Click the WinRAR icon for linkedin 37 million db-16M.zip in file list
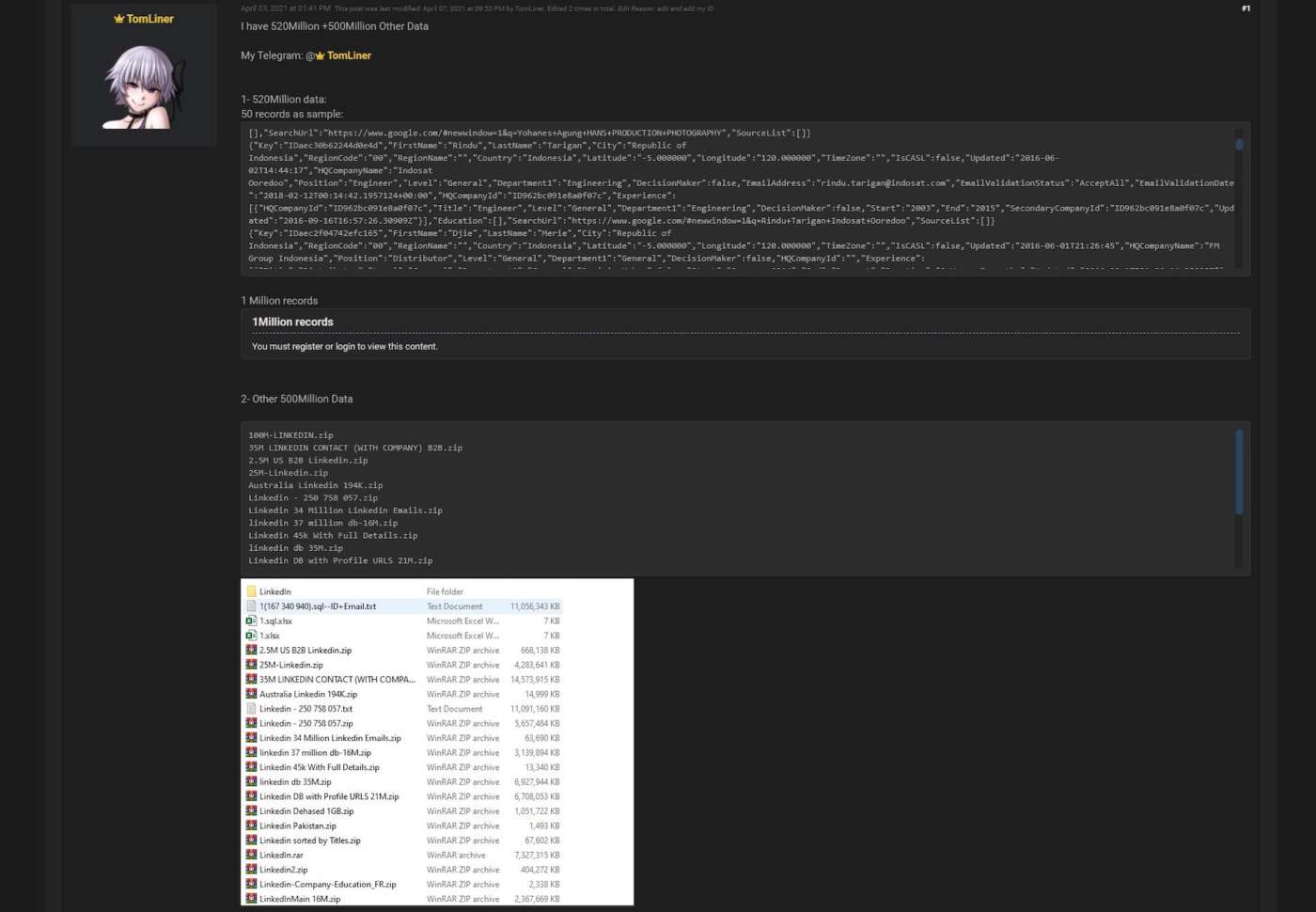Viewport: 1316px width, 912px height. click(251, 752)
